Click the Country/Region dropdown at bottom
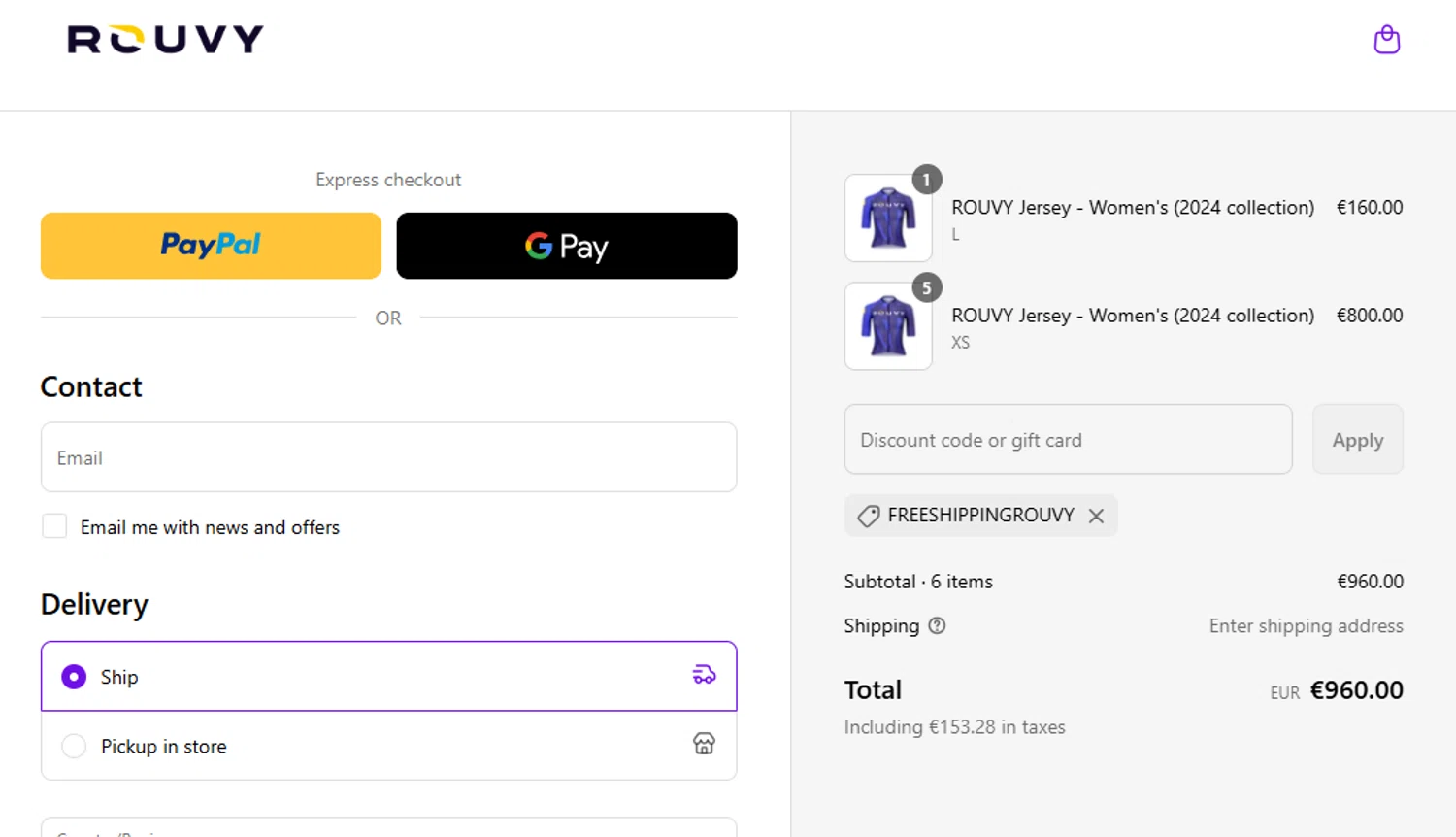This screenshot has width=1456, height=837. click(388, 827)
